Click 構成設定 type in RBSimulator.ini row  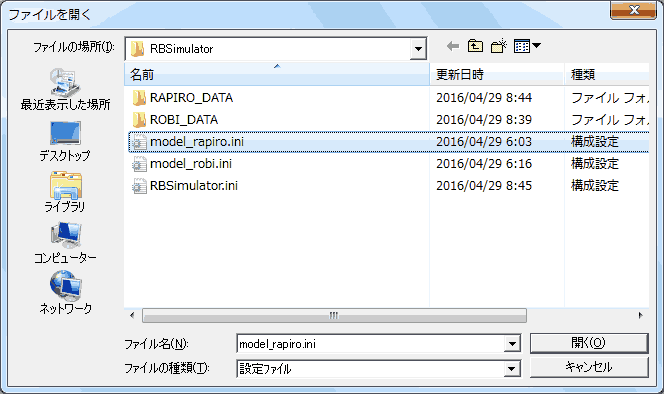point(595,186)
